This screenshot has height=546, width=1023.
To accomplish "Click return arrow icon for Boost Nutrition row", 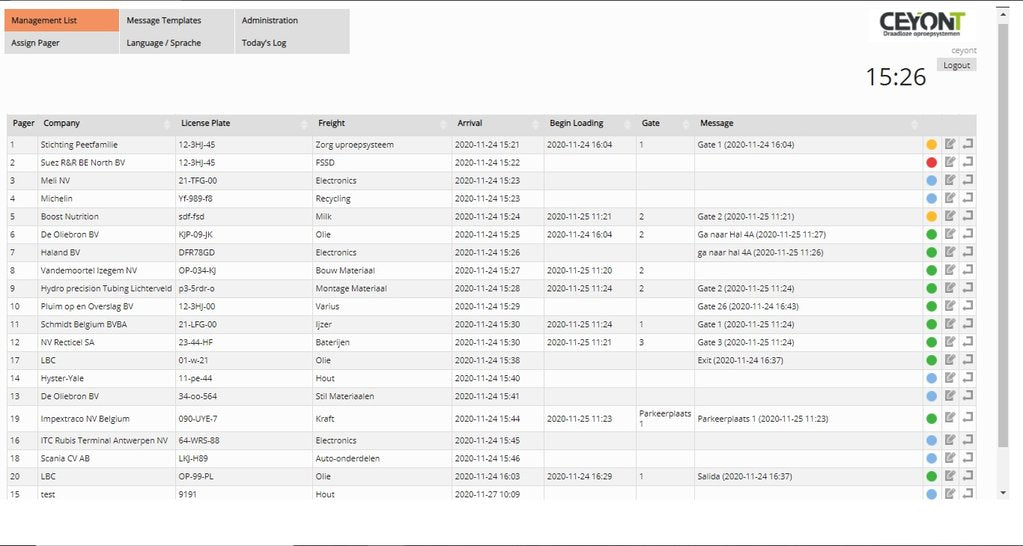I will pos(967,216).
